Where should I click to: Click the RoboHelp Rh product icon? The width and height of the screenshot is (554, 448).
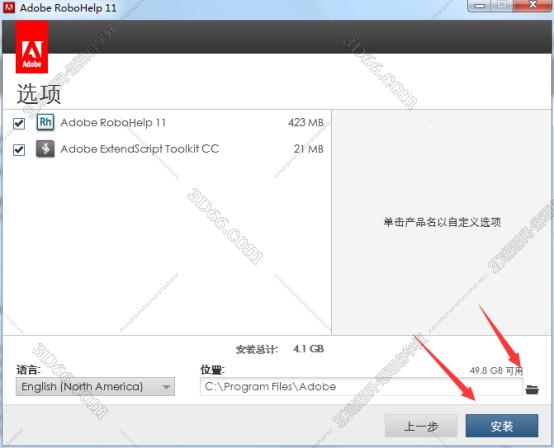(x=45, y=123)
